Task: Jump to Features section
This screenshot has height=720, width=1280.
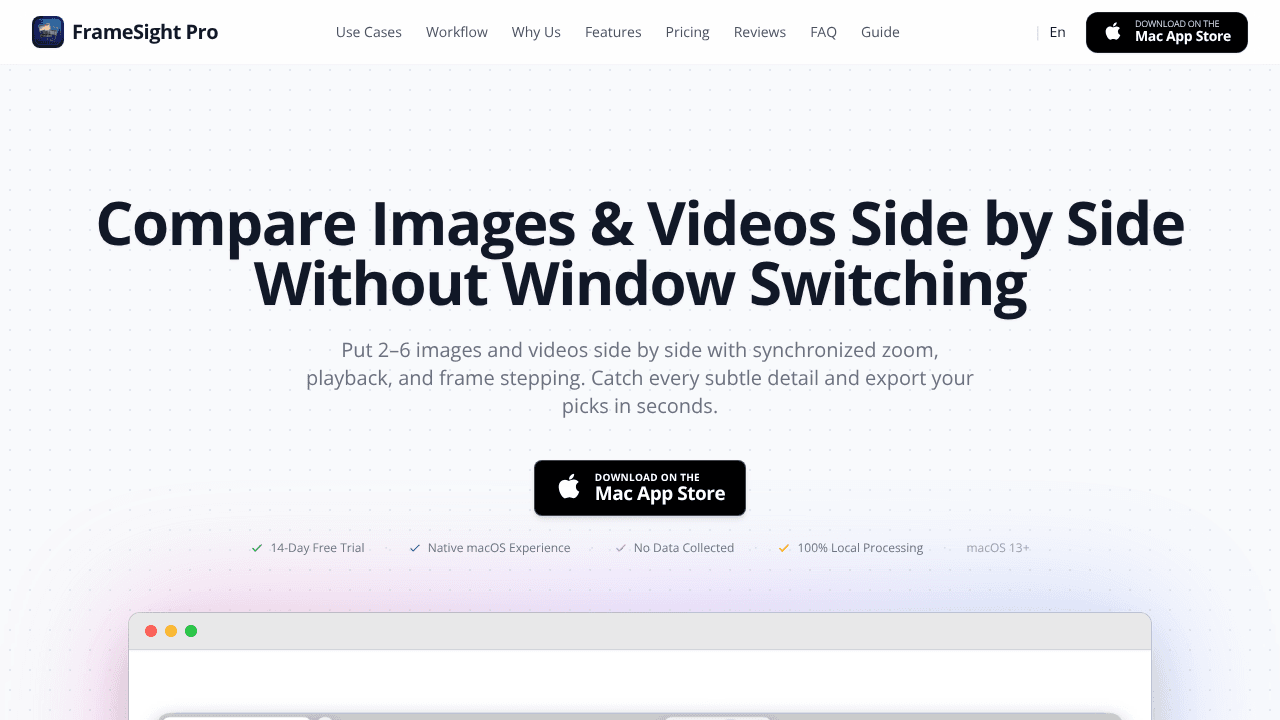Action: [x=613, y=32]
